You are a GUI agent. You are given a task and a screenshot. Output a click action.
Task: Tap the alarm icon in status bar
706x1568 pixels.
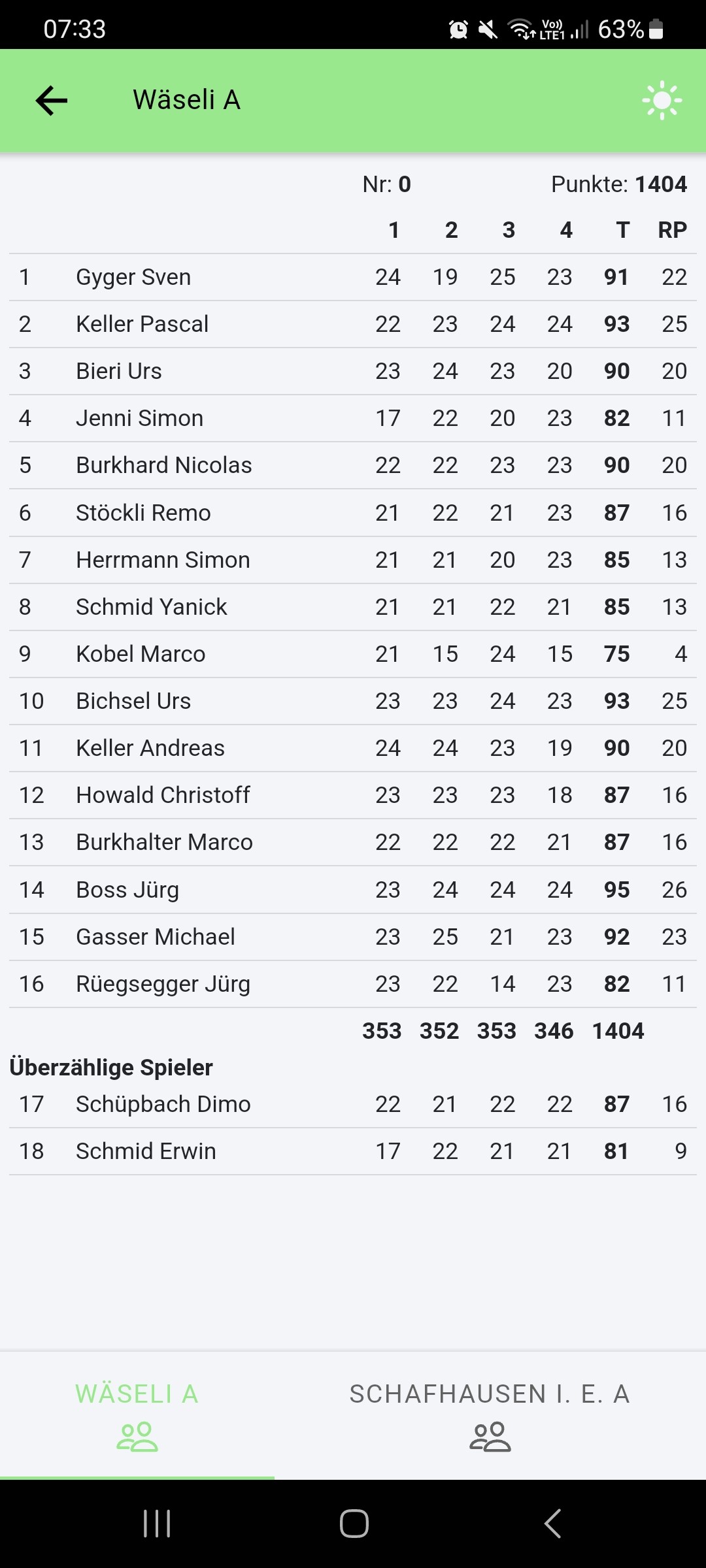pyautogui.click(x=458, y=29)
